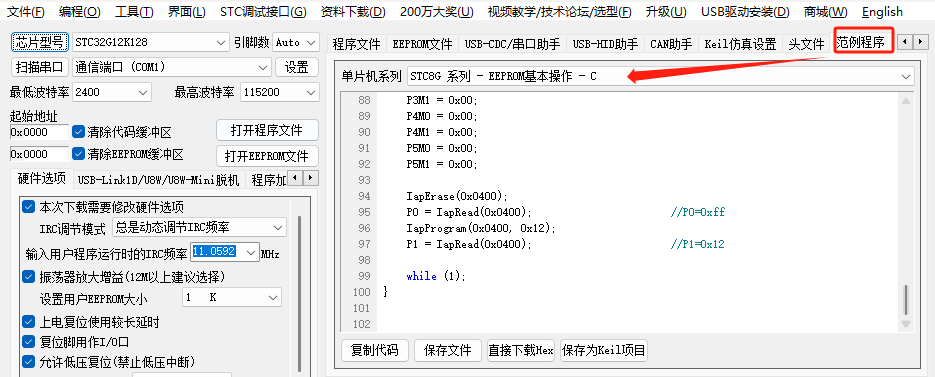935x377 pixels.
Task: Select the 头文件 tab
Action: tap(806, 44)
